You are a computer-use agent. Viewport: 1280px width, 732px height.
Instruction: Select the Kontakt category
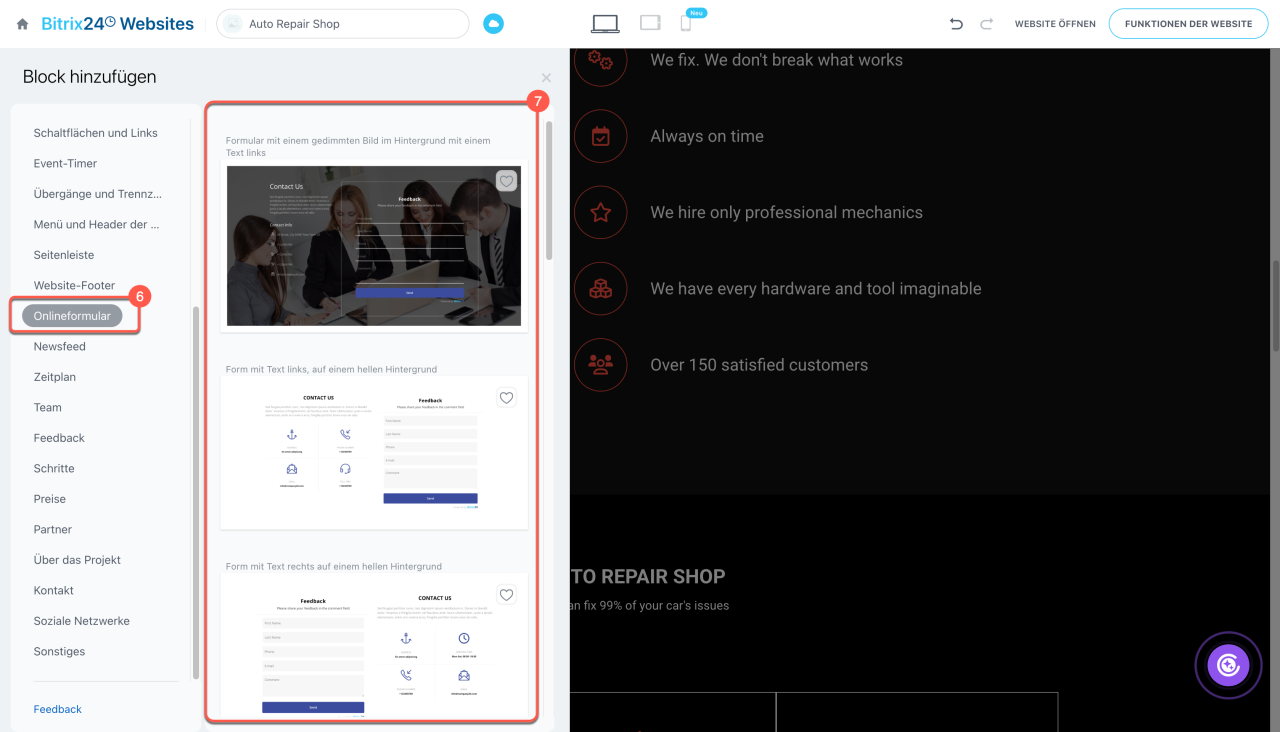point(54,591)
